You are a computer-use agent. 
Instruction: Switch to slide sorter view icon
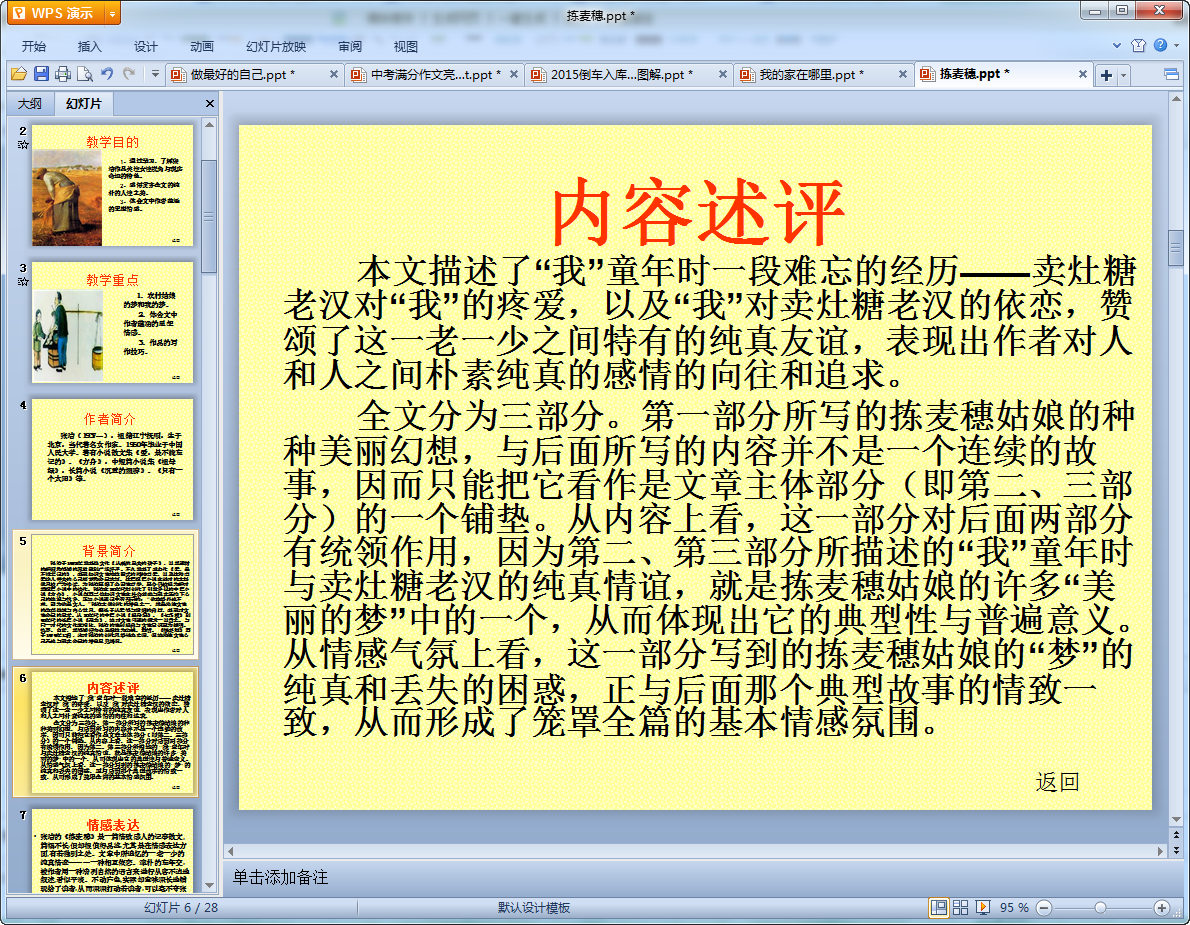click(960, 908)
